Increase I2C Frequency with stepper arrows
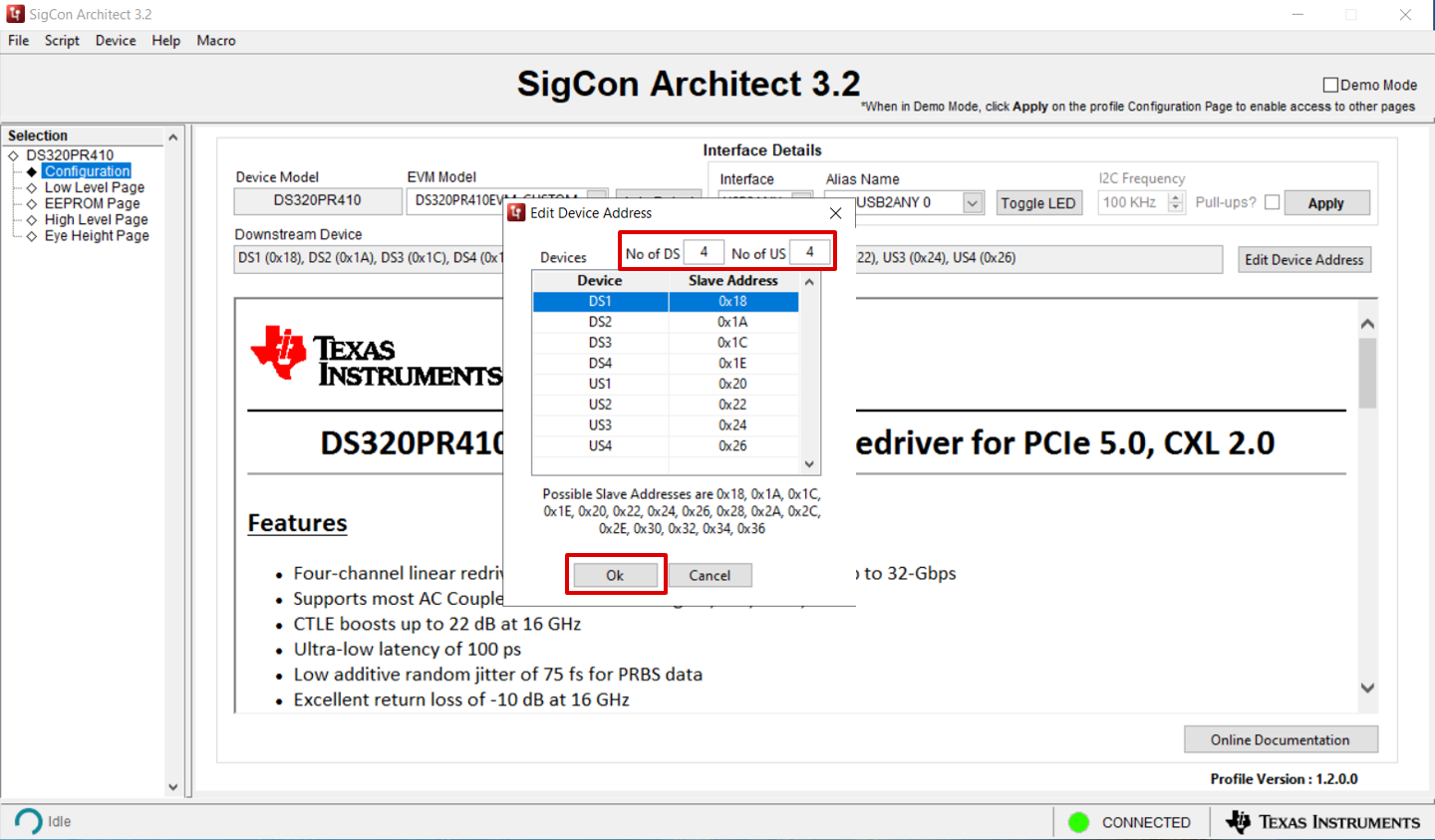 coord(1176,197)
